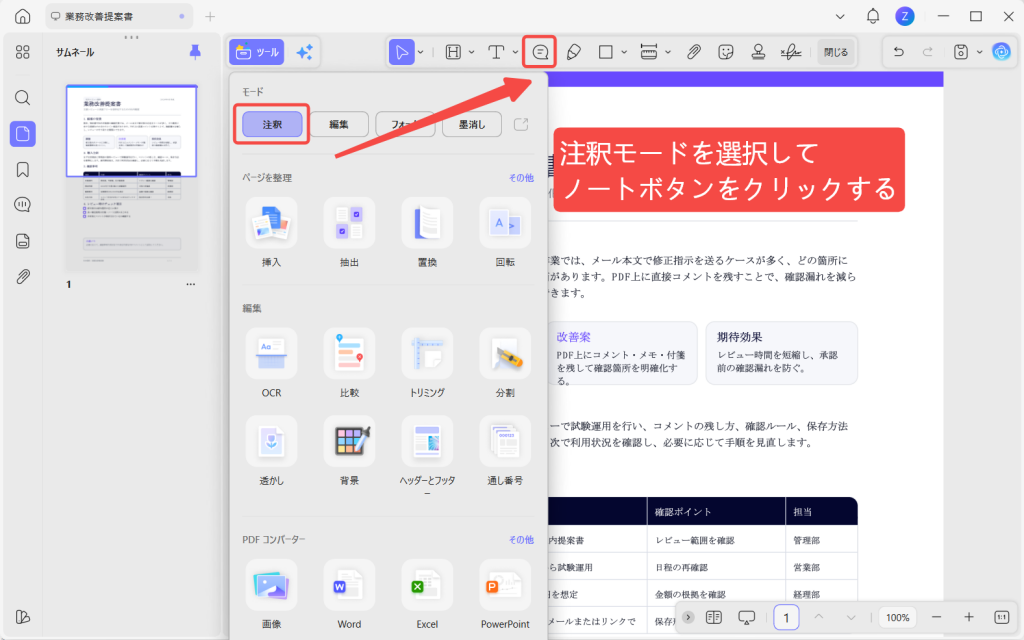Open the ヘッダーとフッター tool
1024x640 pixels.
tap(427, 456)
